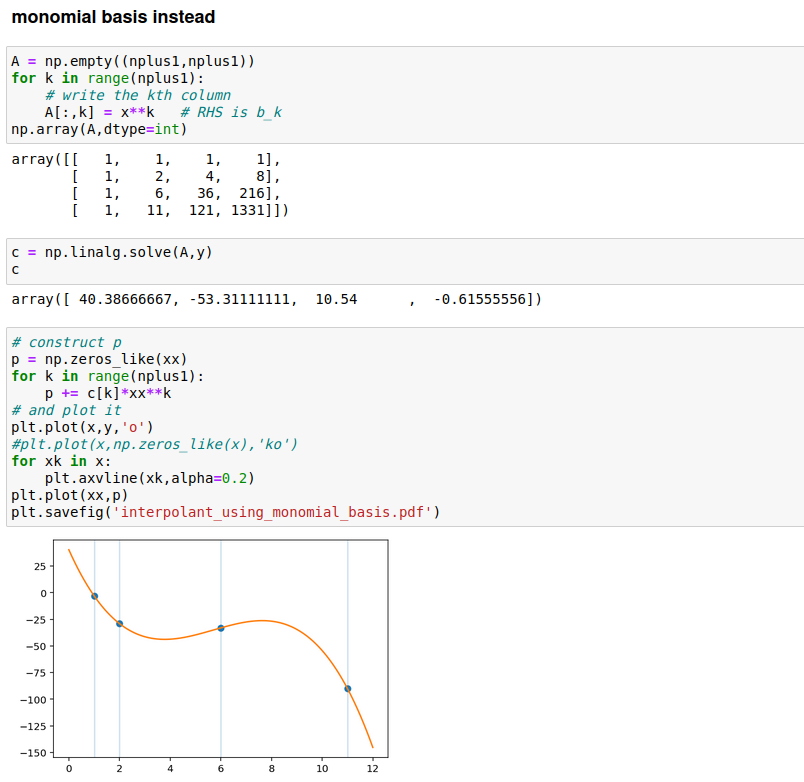Image resolution: width=804 pixels, height=782 pixels.
Task: Click the data point at x=1 on plot
Action: click(x=94, y=596)
